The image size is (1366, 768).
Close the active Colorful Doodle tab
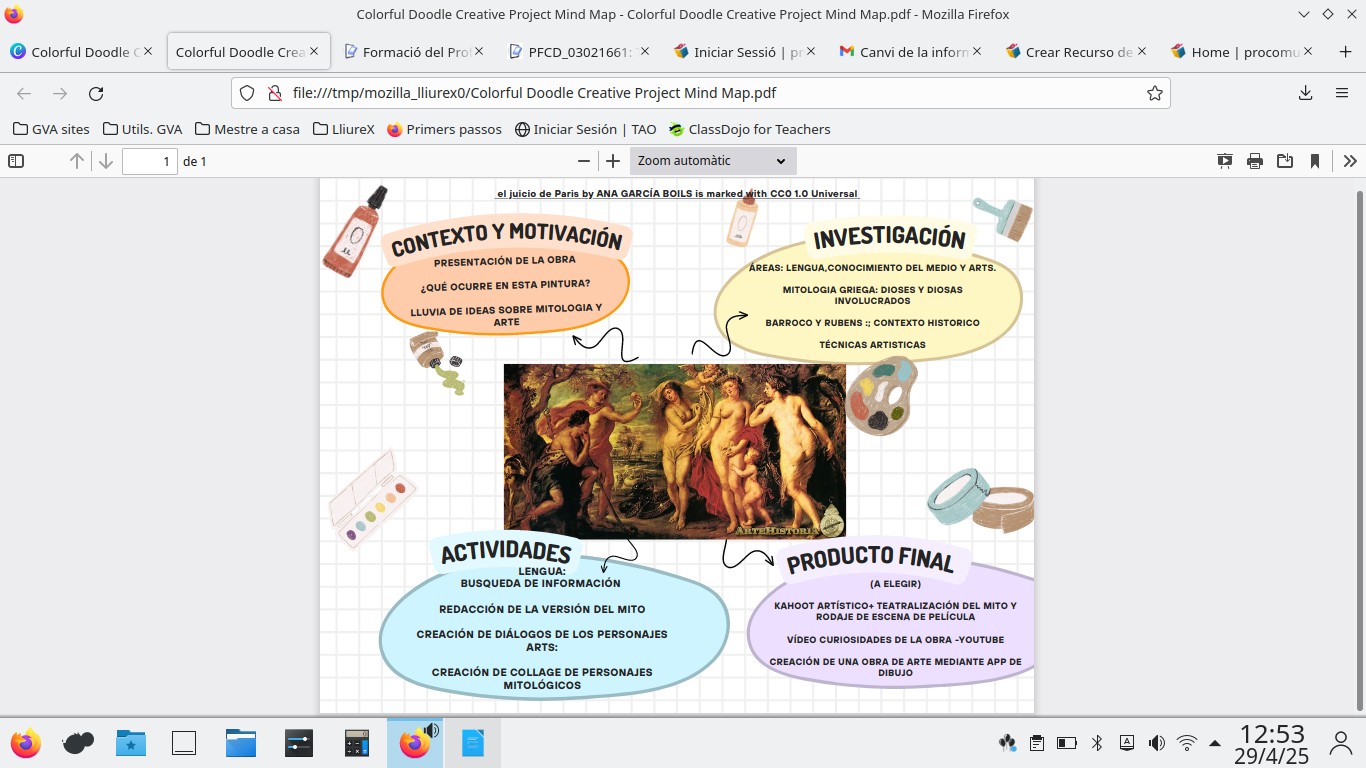(314, 51)
